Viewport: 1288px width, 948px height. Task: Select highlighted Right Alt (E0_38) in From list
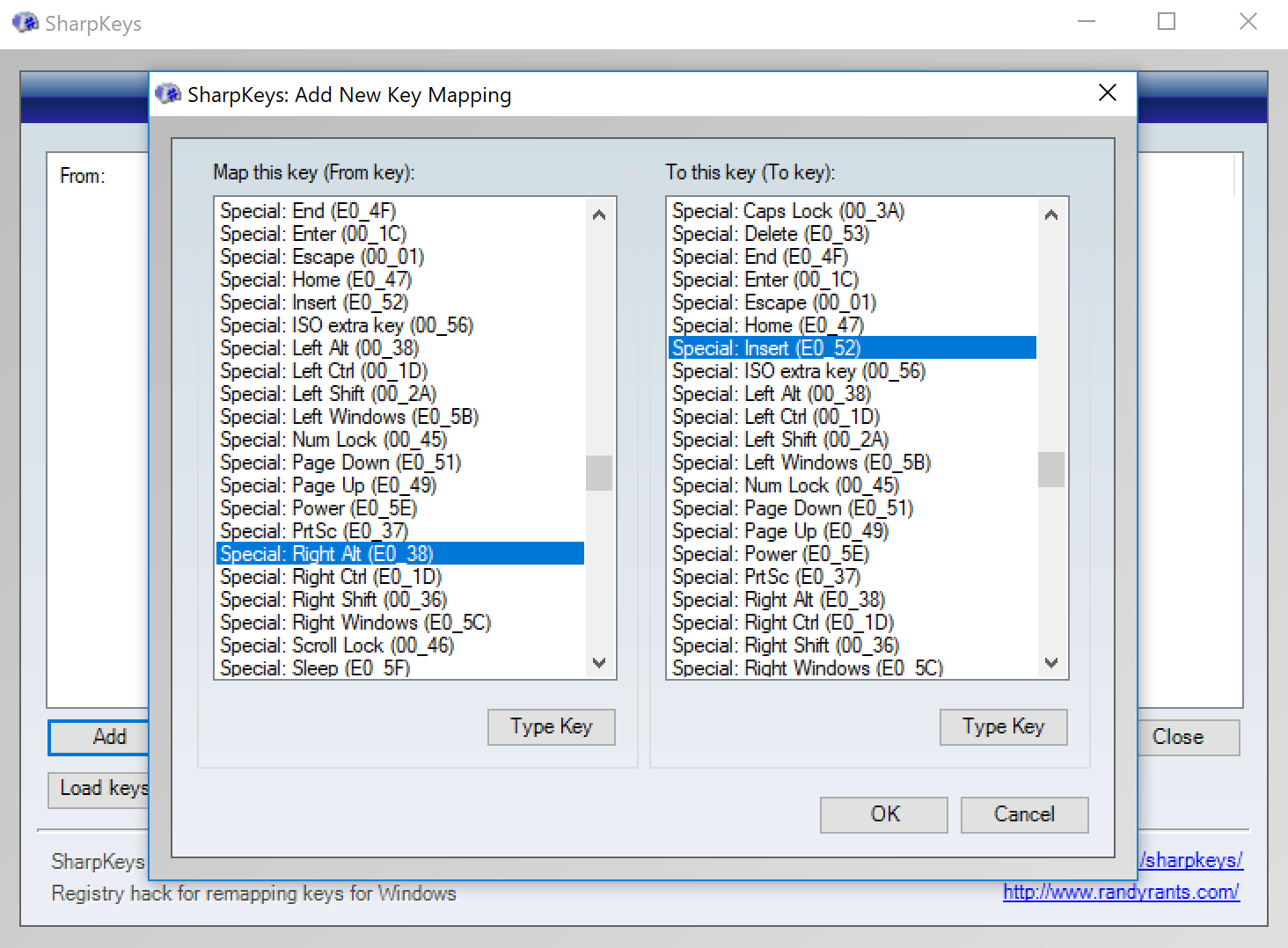click(400, 554)
